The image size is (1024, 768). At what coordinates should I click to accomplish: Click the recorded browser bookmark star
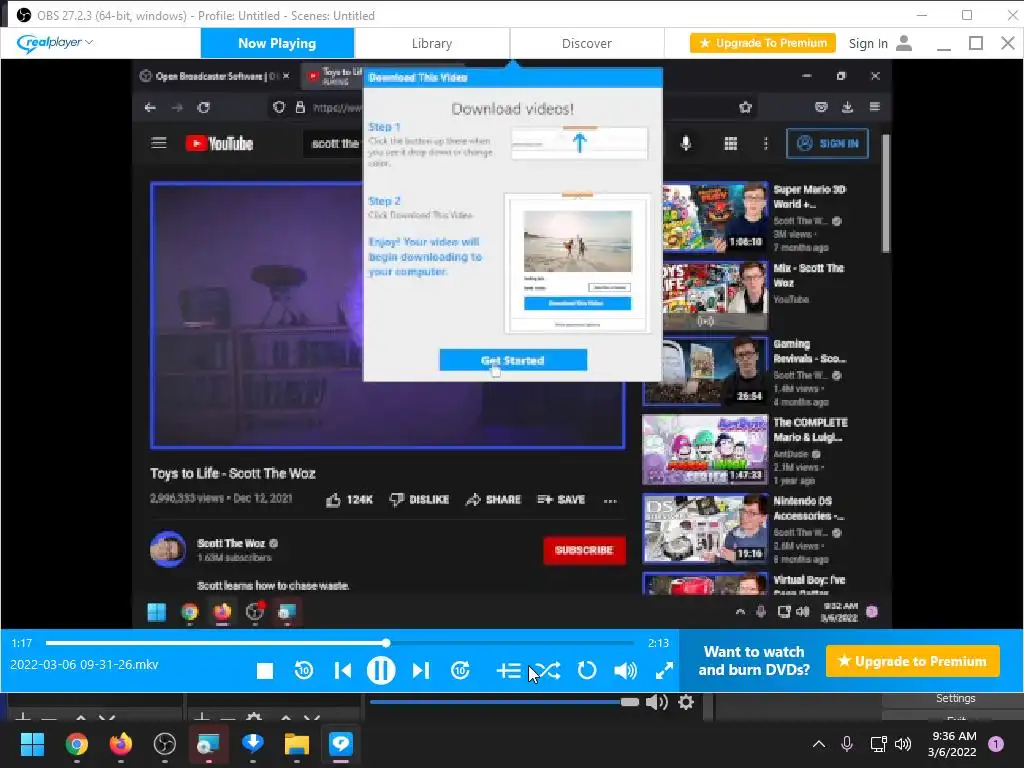tap(745, 107)
